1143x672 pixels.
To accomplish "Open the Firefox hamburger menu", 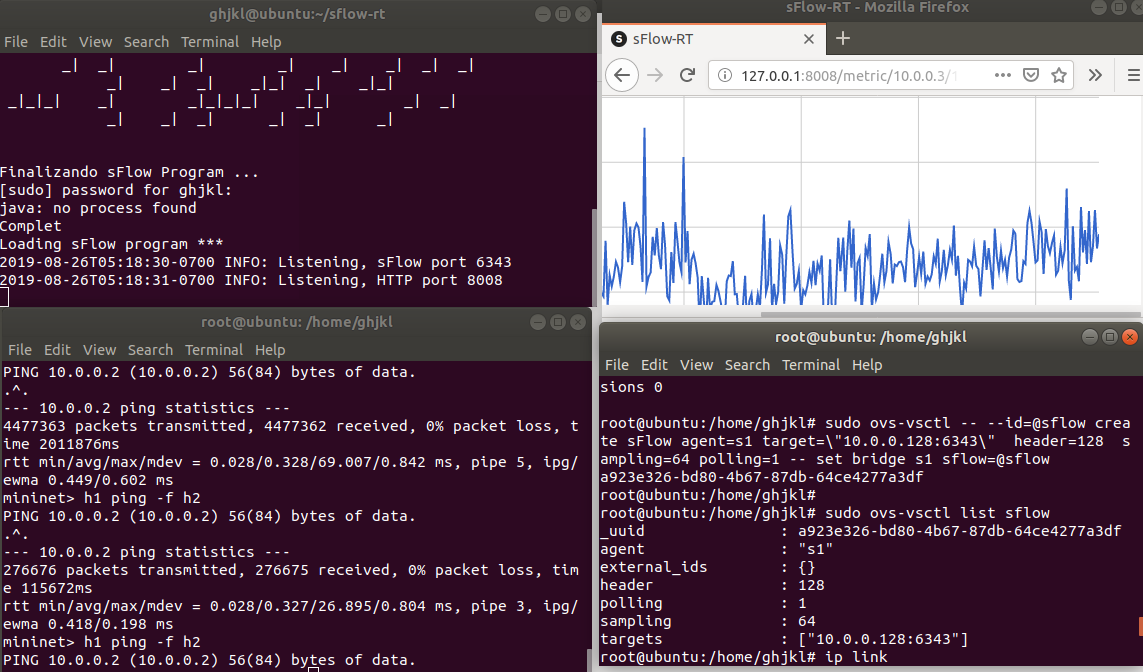I will [1133, 75].
